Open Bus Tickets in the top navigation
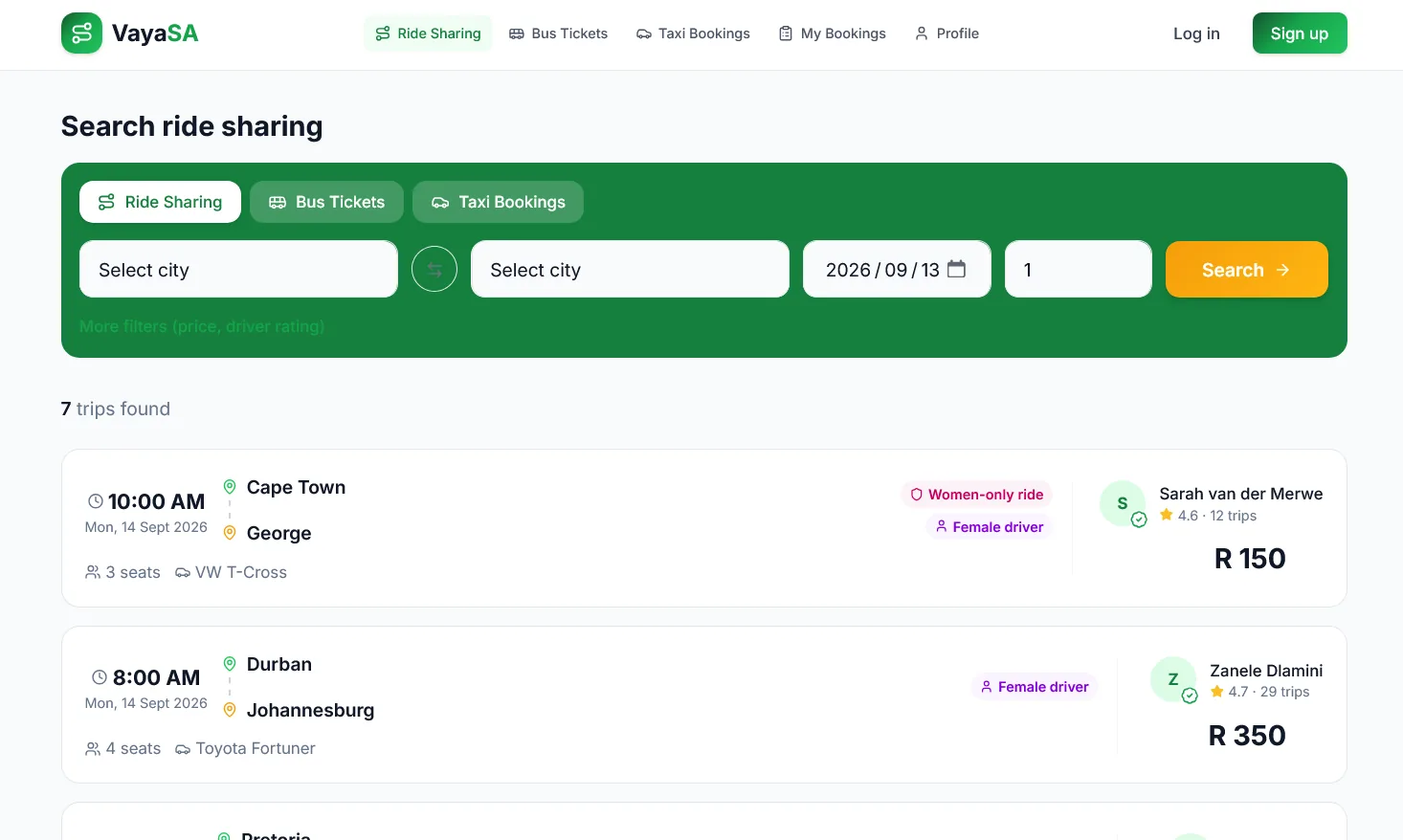This screenshot has width=1403, height=840. 558,33
